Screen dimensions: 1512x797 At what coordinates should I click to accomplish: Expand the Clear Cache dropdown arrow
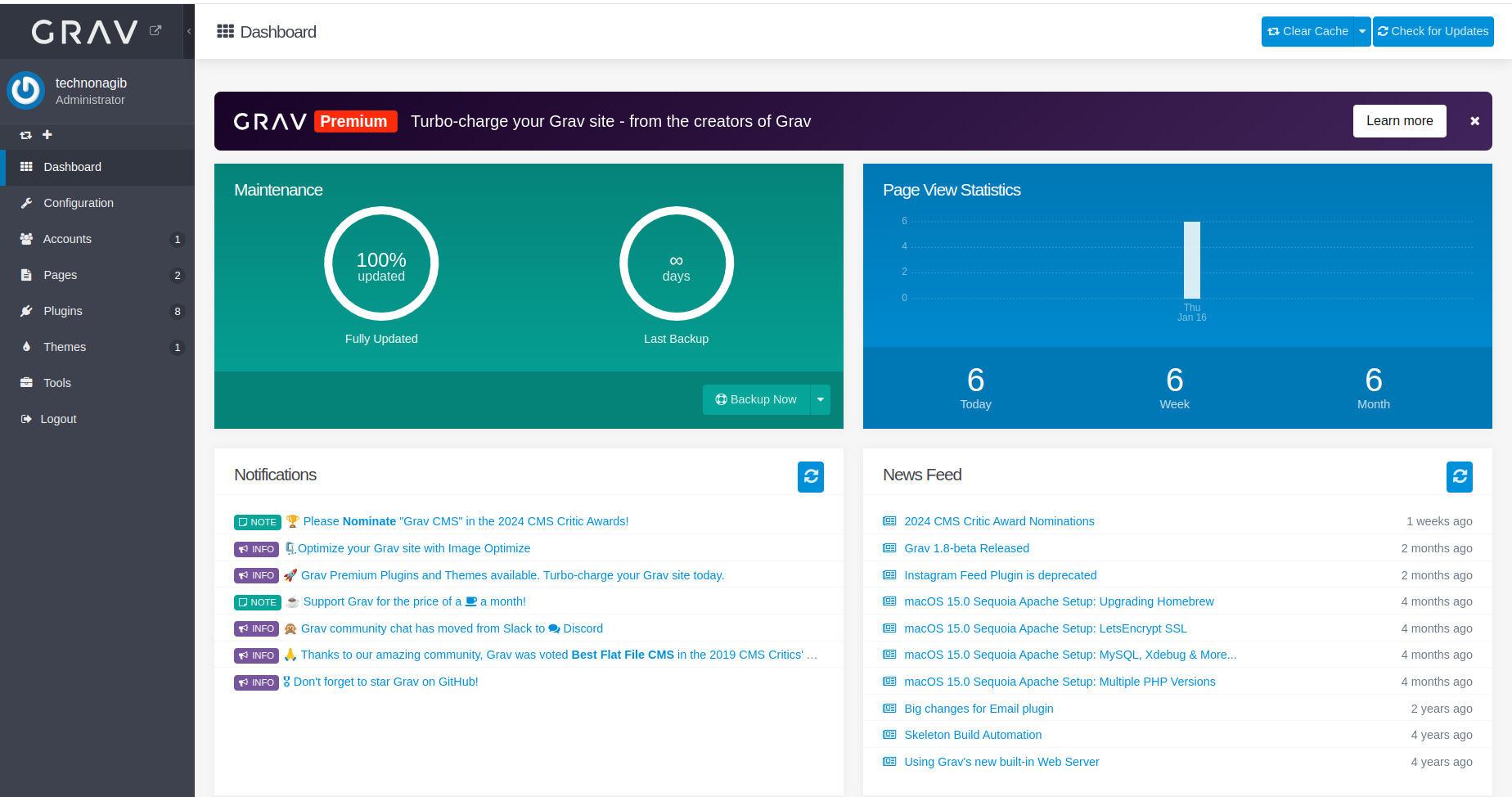[1362, 31]
